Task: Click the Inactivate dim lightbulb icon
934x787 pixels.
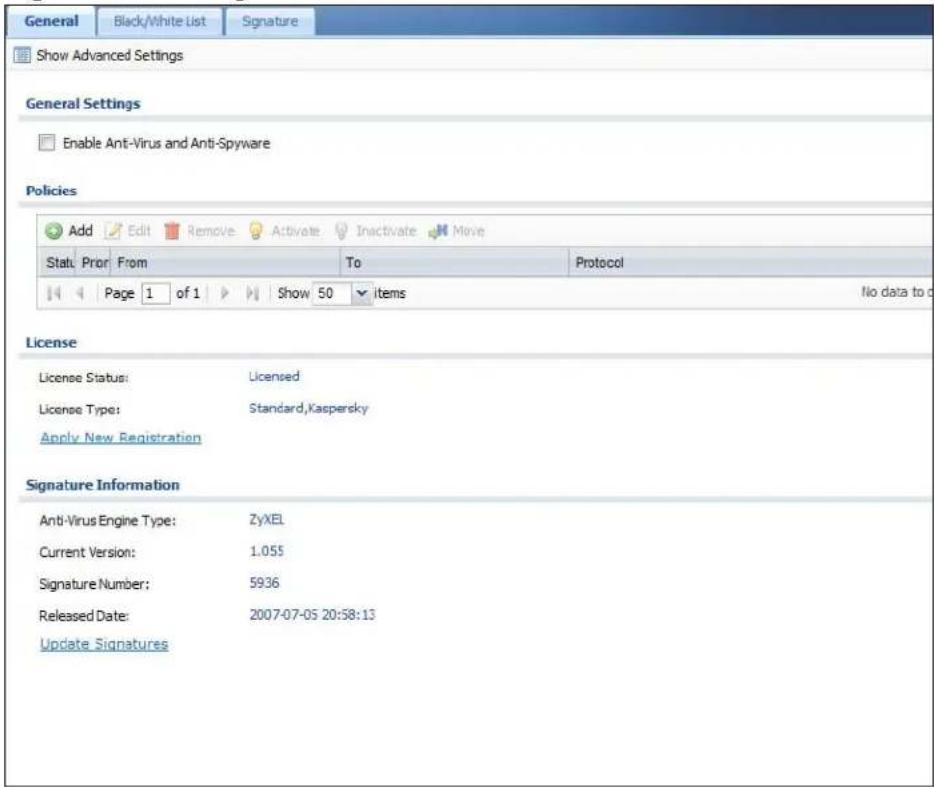Action: click(341, 231)
